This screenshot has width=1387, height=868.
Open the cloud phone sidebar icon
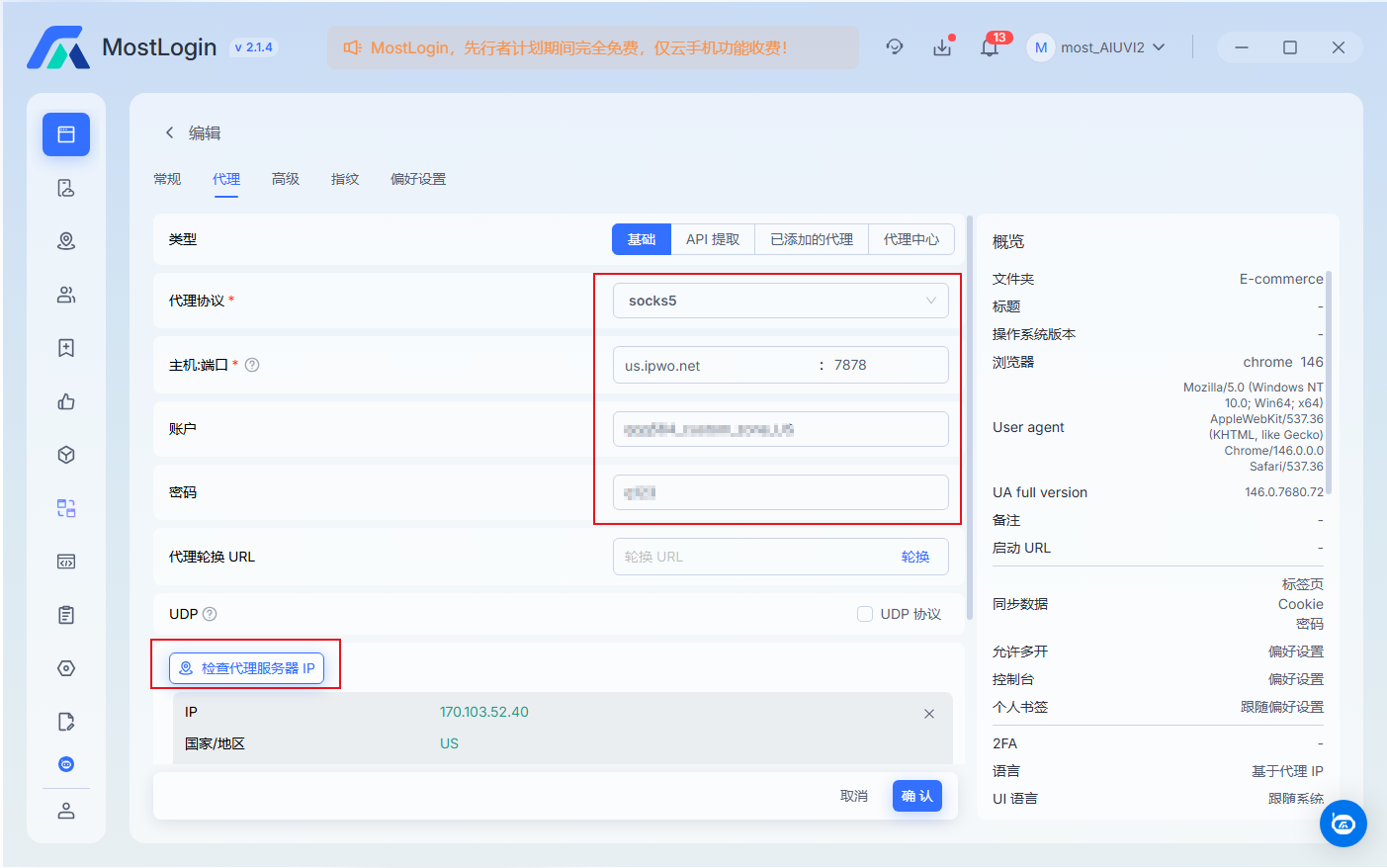[x=66, y=188]
